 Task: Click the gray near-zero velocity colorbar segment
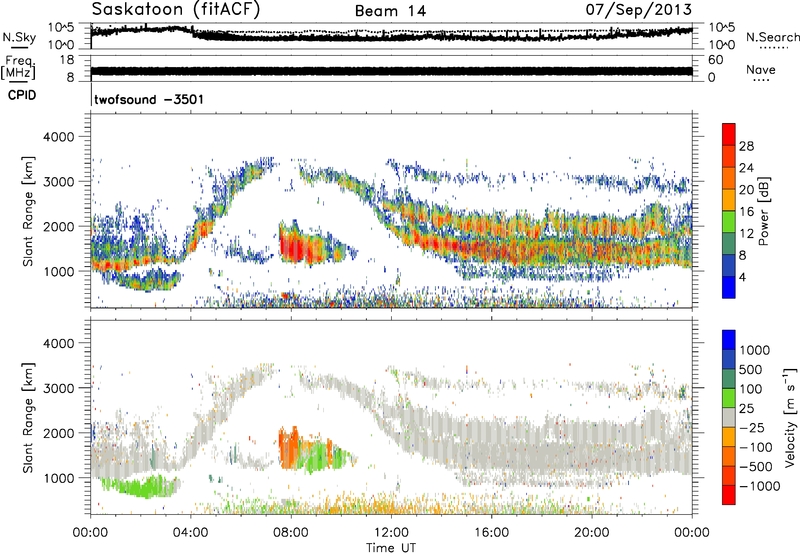tap(729, 417)
